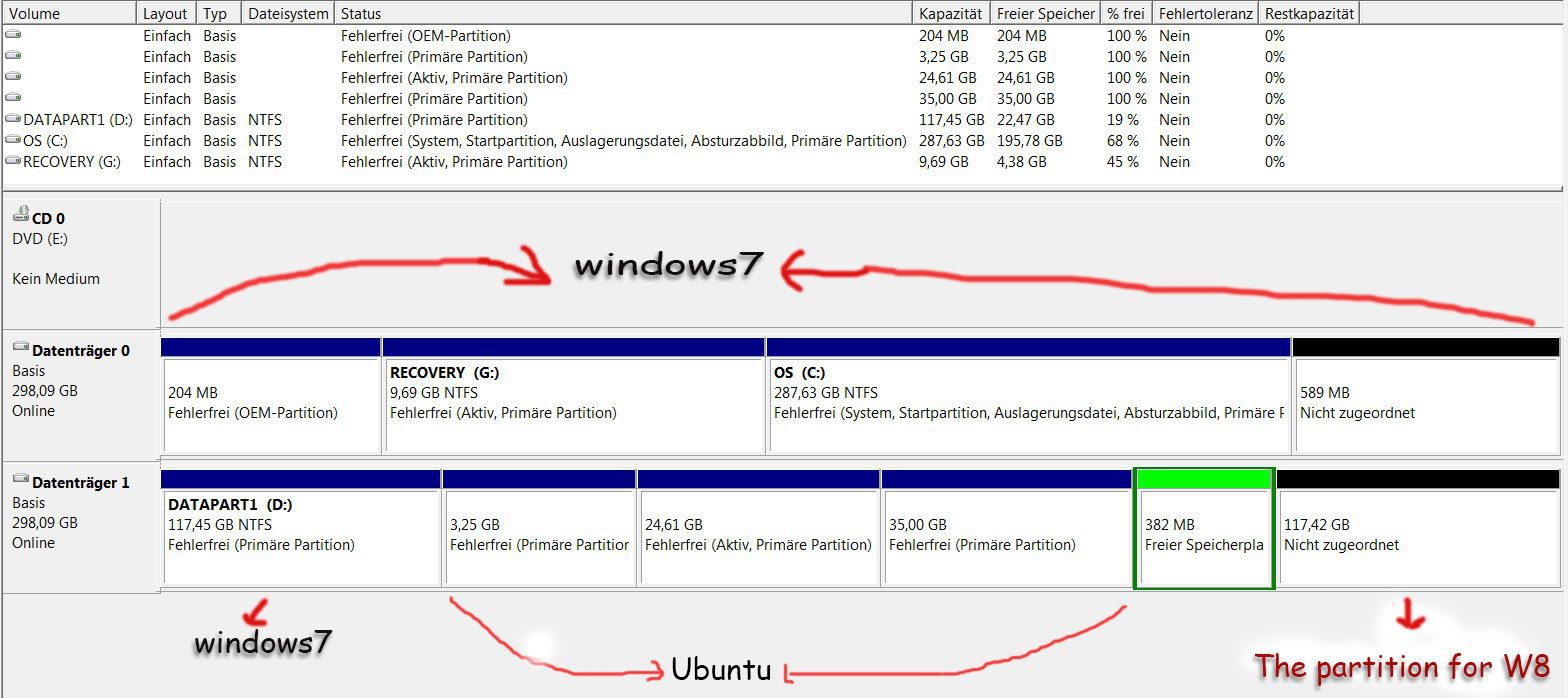The image size is (1568, 698).
Task: Click the Freier Speicher column header
Action: tap(1044, 14)
